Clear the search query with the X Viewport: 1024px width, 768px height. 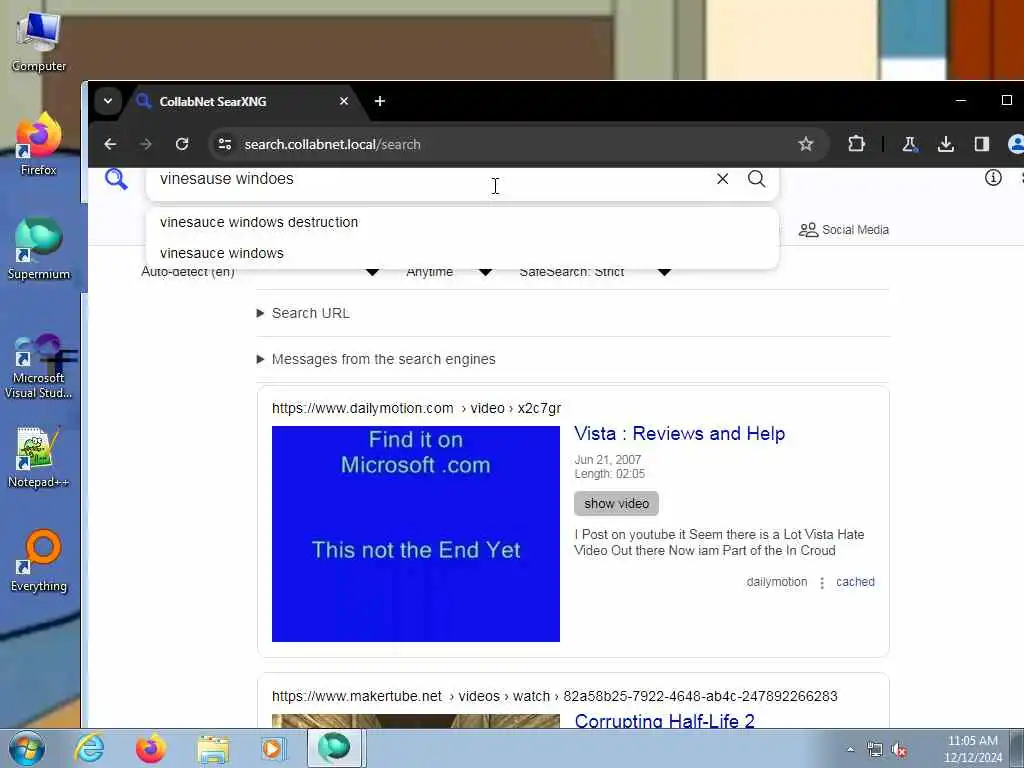pyautogui.click(x=722, y=179)
